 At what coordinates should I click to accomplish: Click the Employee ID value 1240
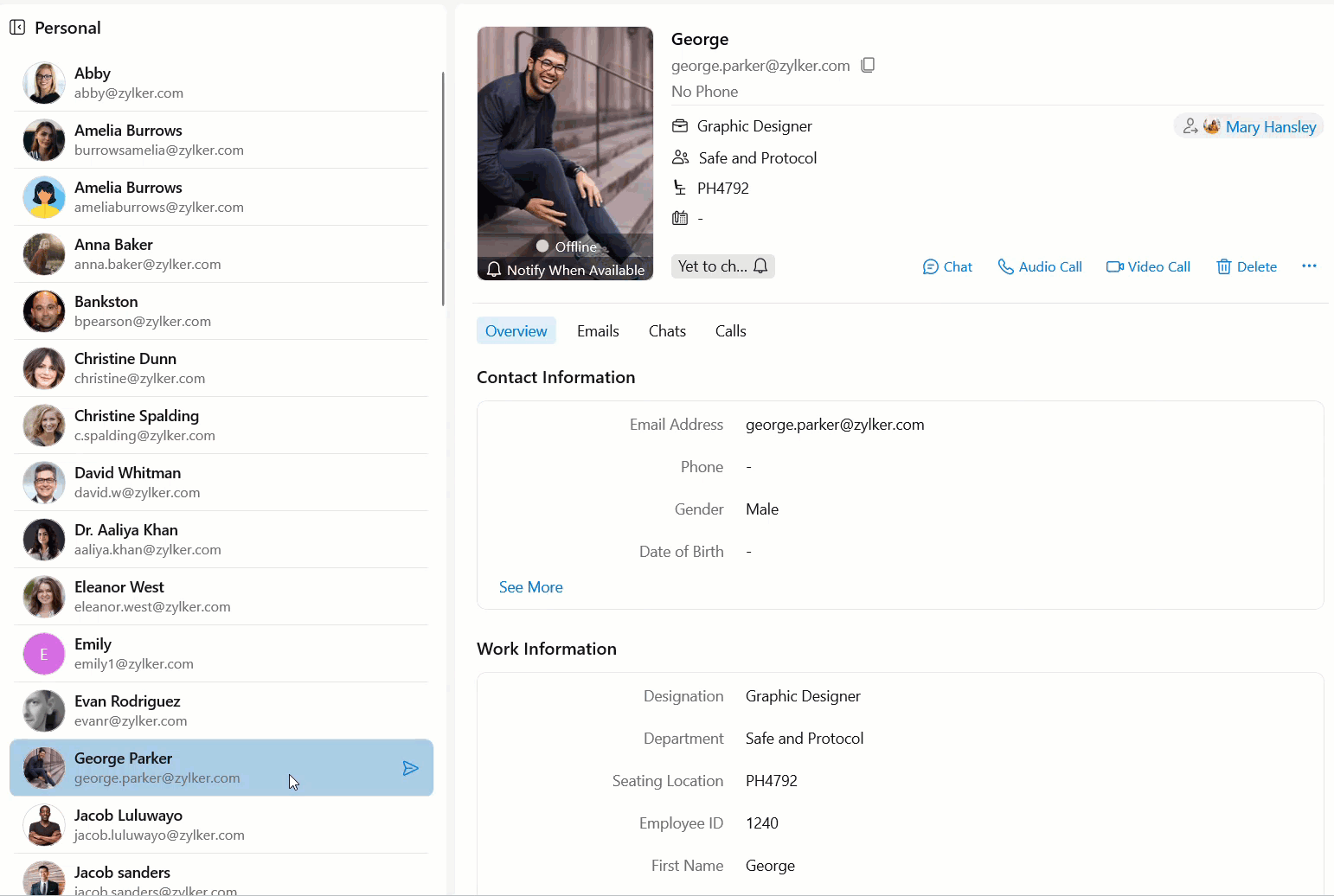coord(762,823)
